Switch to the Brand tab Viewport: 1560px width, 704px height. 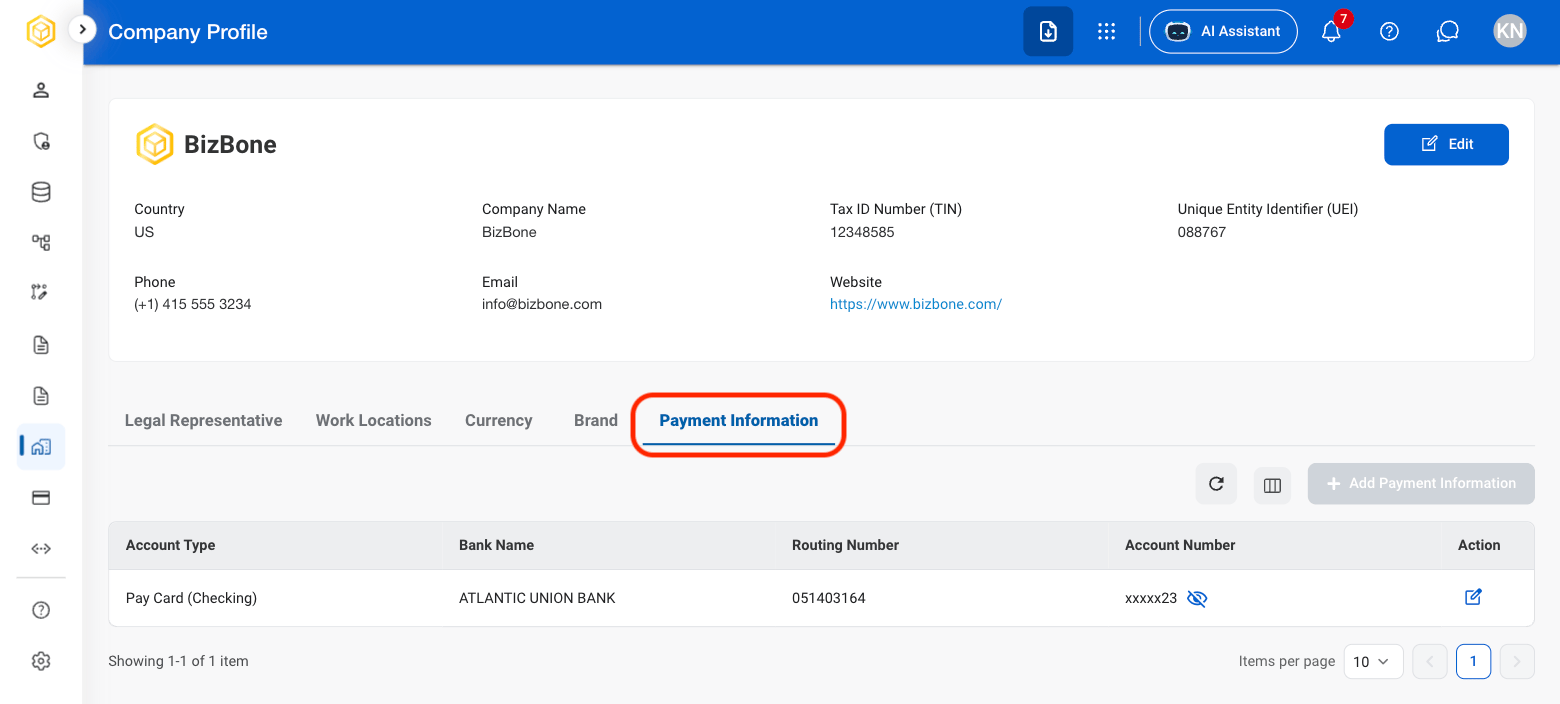pyautogui.click(x=596, y=420)
